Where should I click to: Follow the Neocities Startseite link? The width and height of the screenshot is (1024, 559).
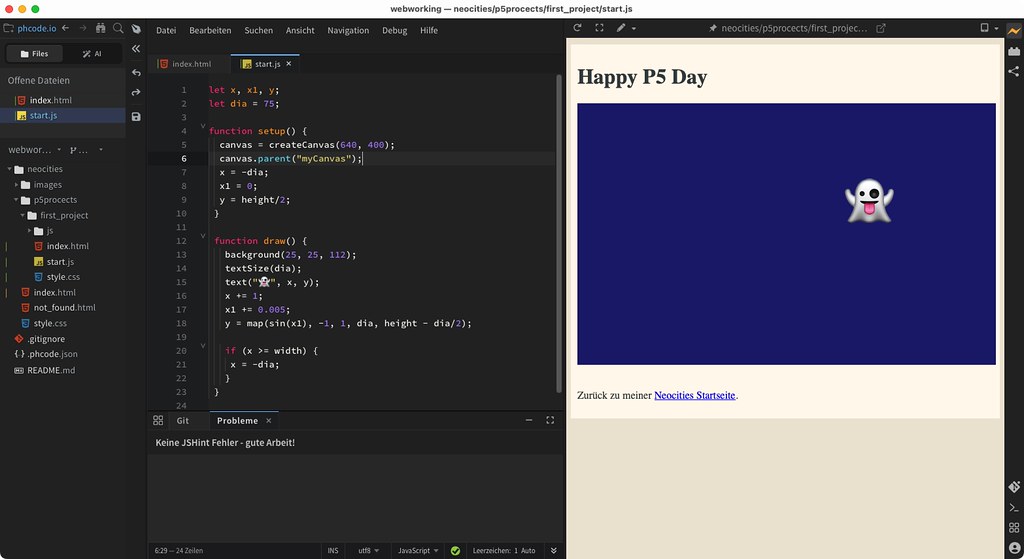click(695, 395)
